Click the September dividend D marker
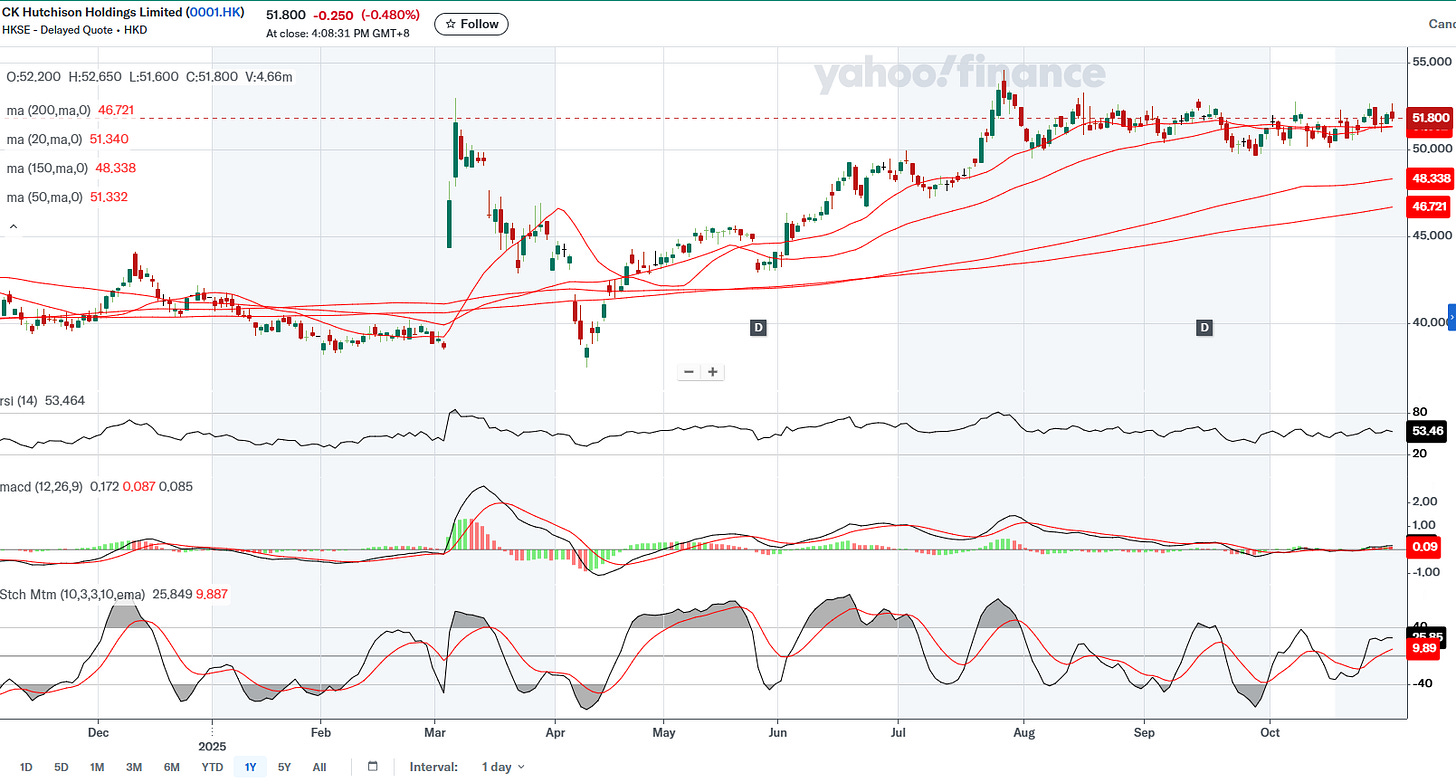 coord(1205,328)
